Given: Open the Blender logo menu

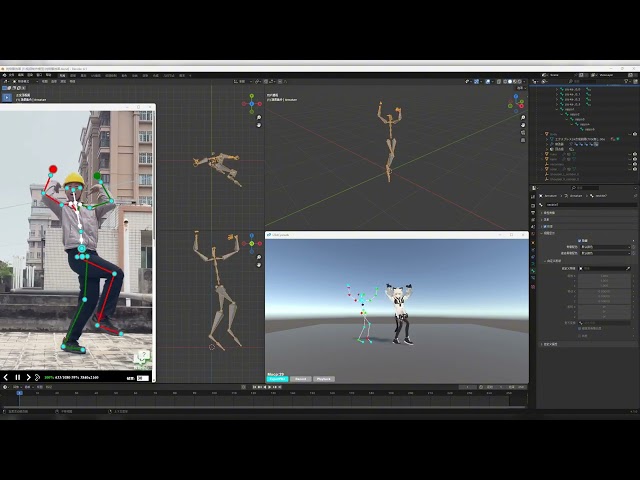Looking at the screenshot, I should [4, 76].
